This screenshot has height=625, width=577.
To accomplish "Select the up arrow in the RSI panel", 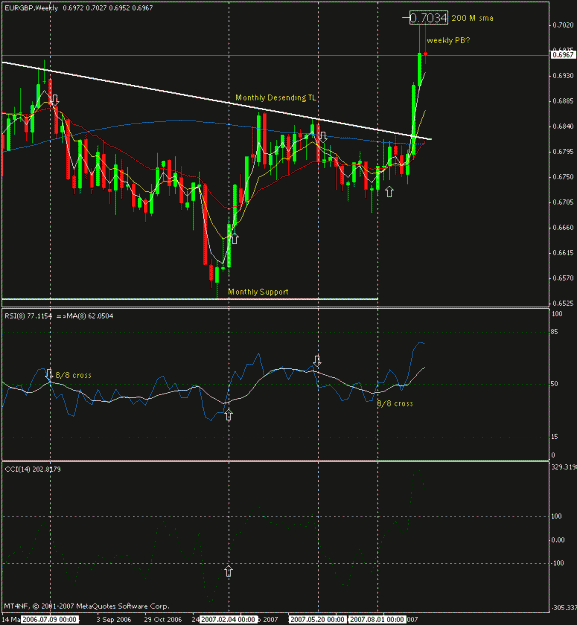I will click(x=228, y=415).
